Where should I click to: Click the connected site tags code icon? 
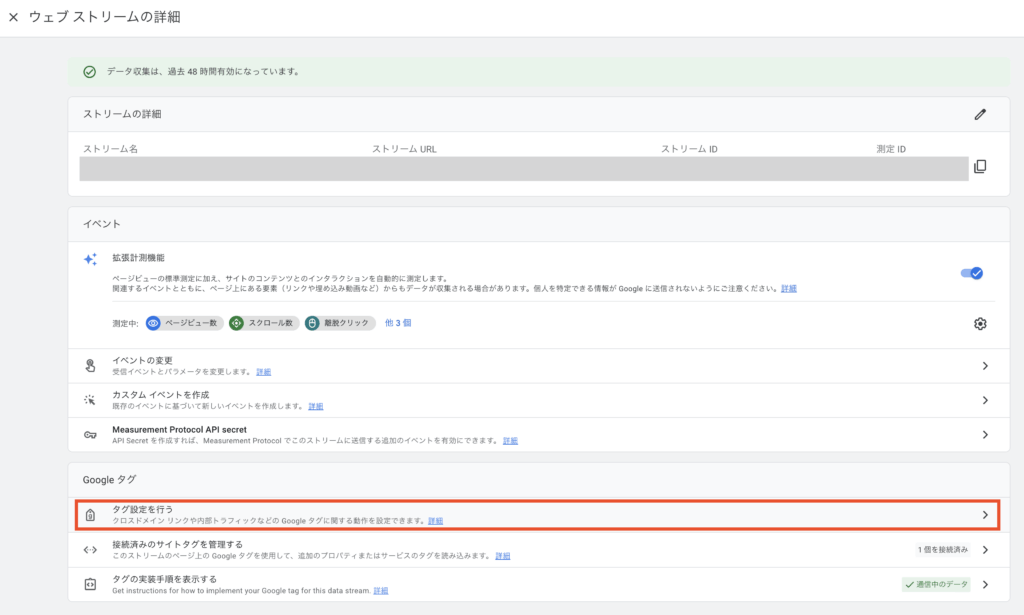tap(90, 550)
